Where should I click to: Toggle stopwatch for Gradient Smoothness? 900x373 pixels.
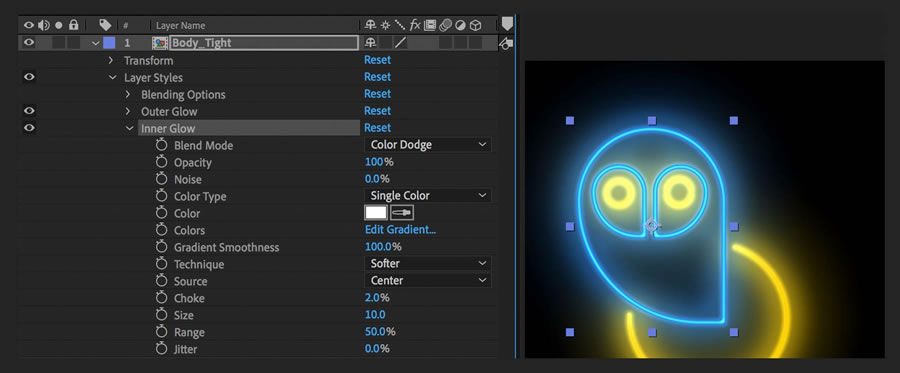[x=161, y=247]
